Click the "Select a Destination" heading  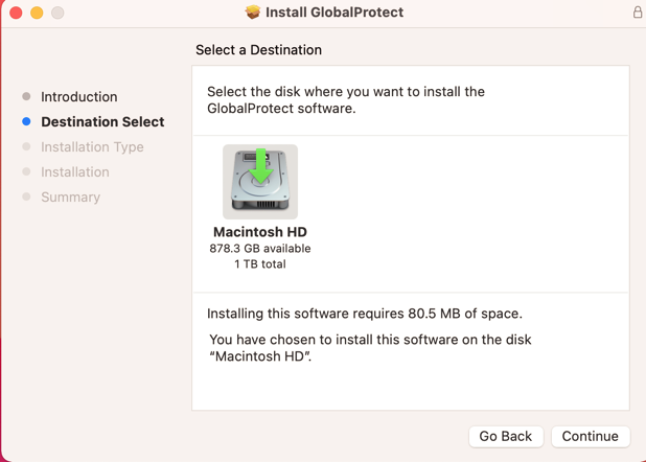[259, 49]
